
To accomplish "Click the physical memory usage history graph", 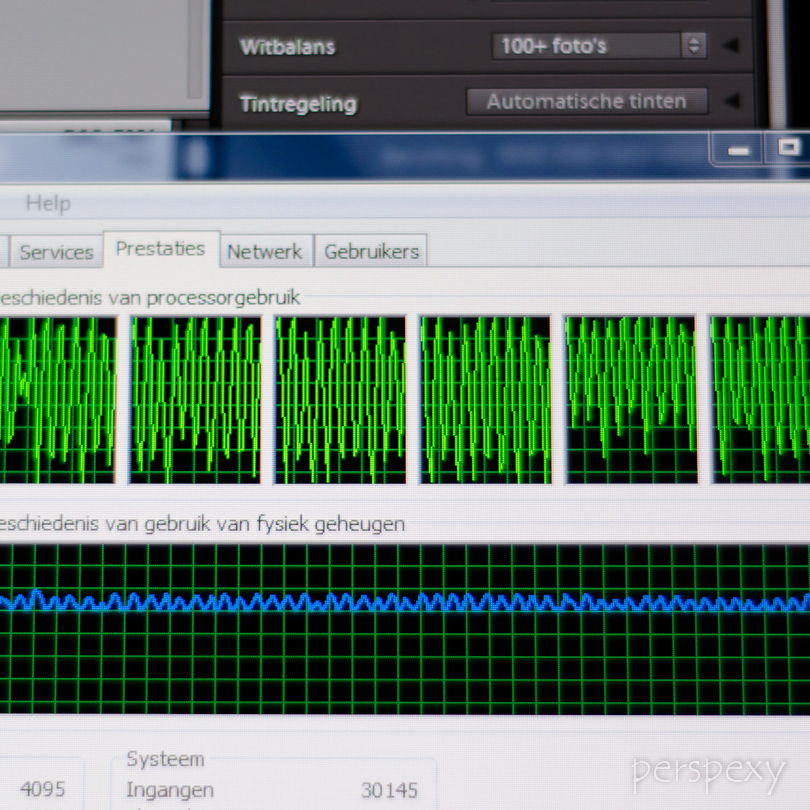I will tap(405, 629).
